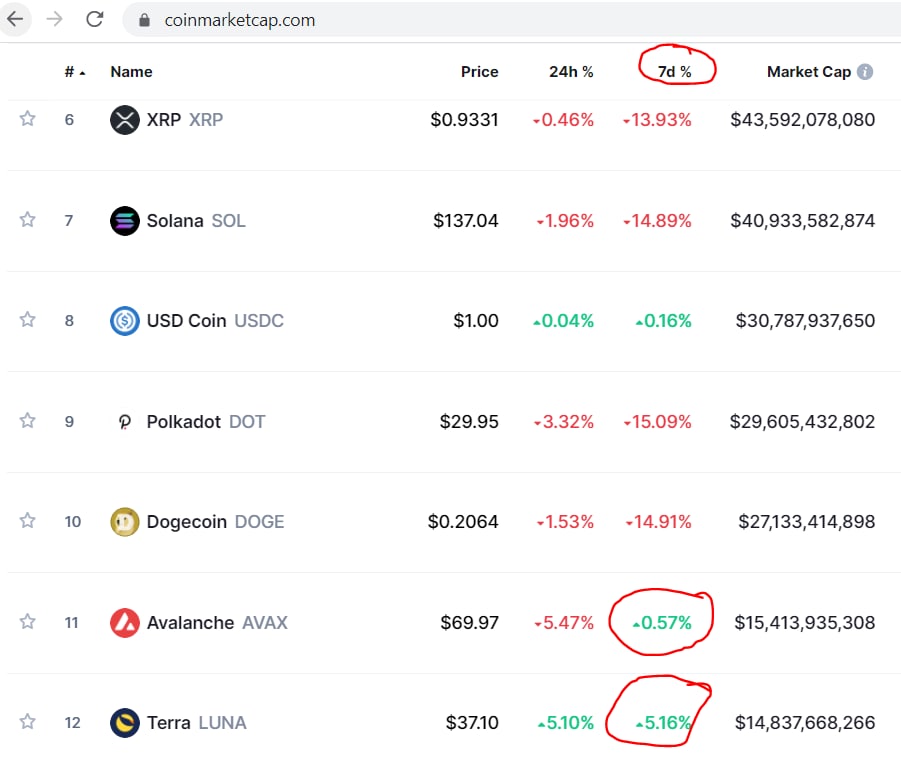Viewport: 901px width, 773px height.
Task: Focus the coinmarketcap.com address bar
Action: point(511,20)
